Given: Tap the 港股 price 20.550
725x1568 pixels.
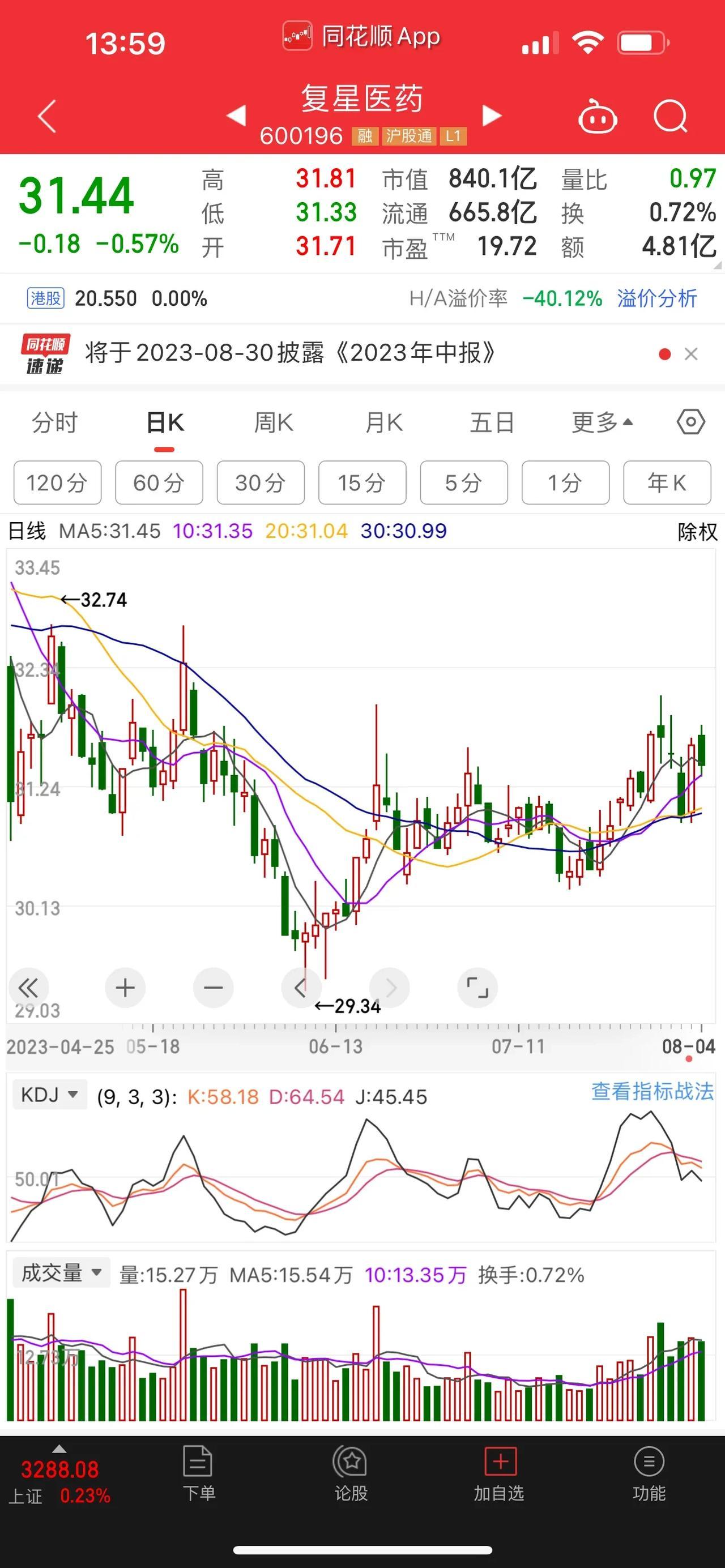Looking at the screenshot, I should click(106, 298).
